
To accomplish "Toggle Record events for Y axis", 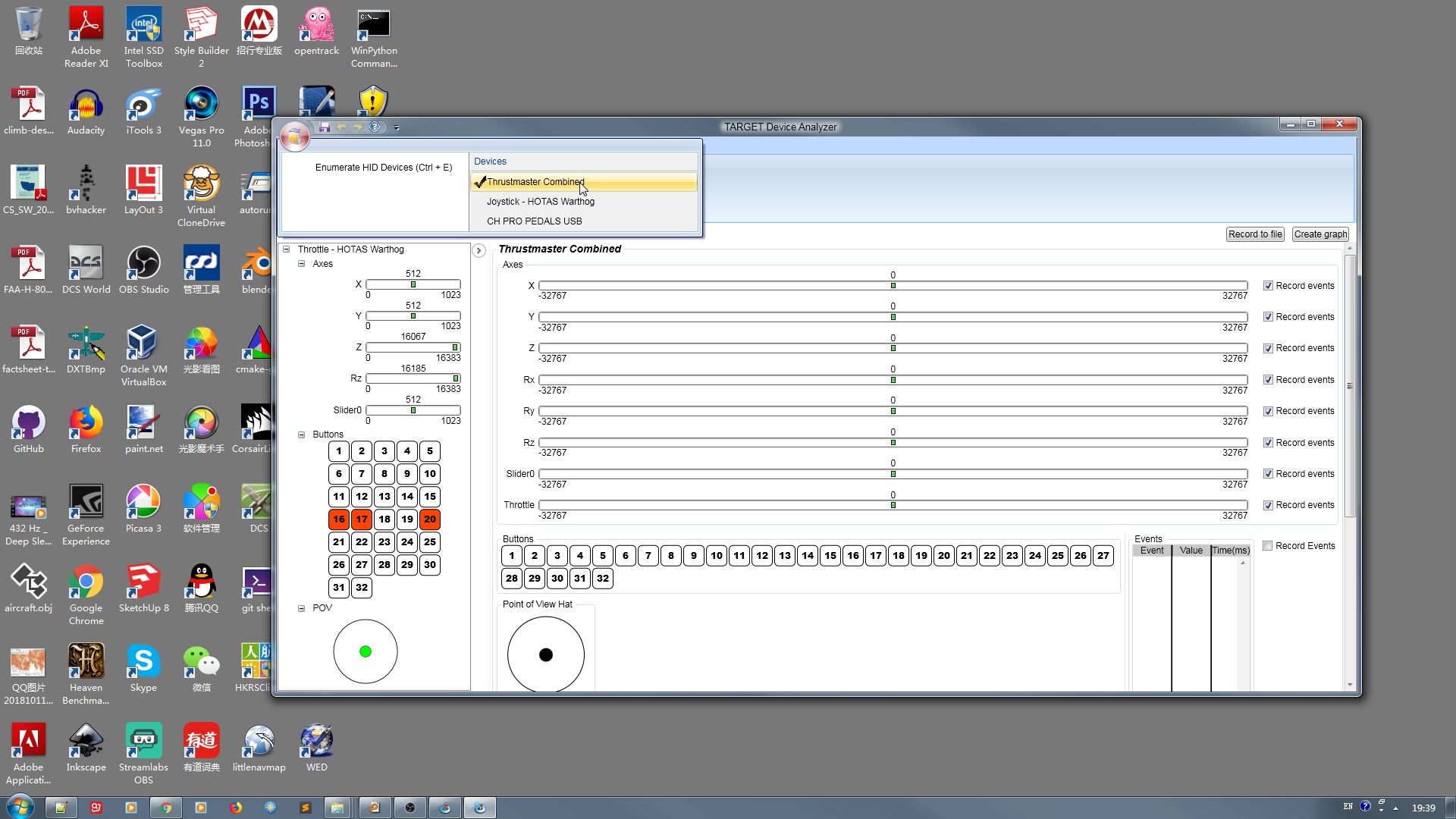I will point(1268,317).
